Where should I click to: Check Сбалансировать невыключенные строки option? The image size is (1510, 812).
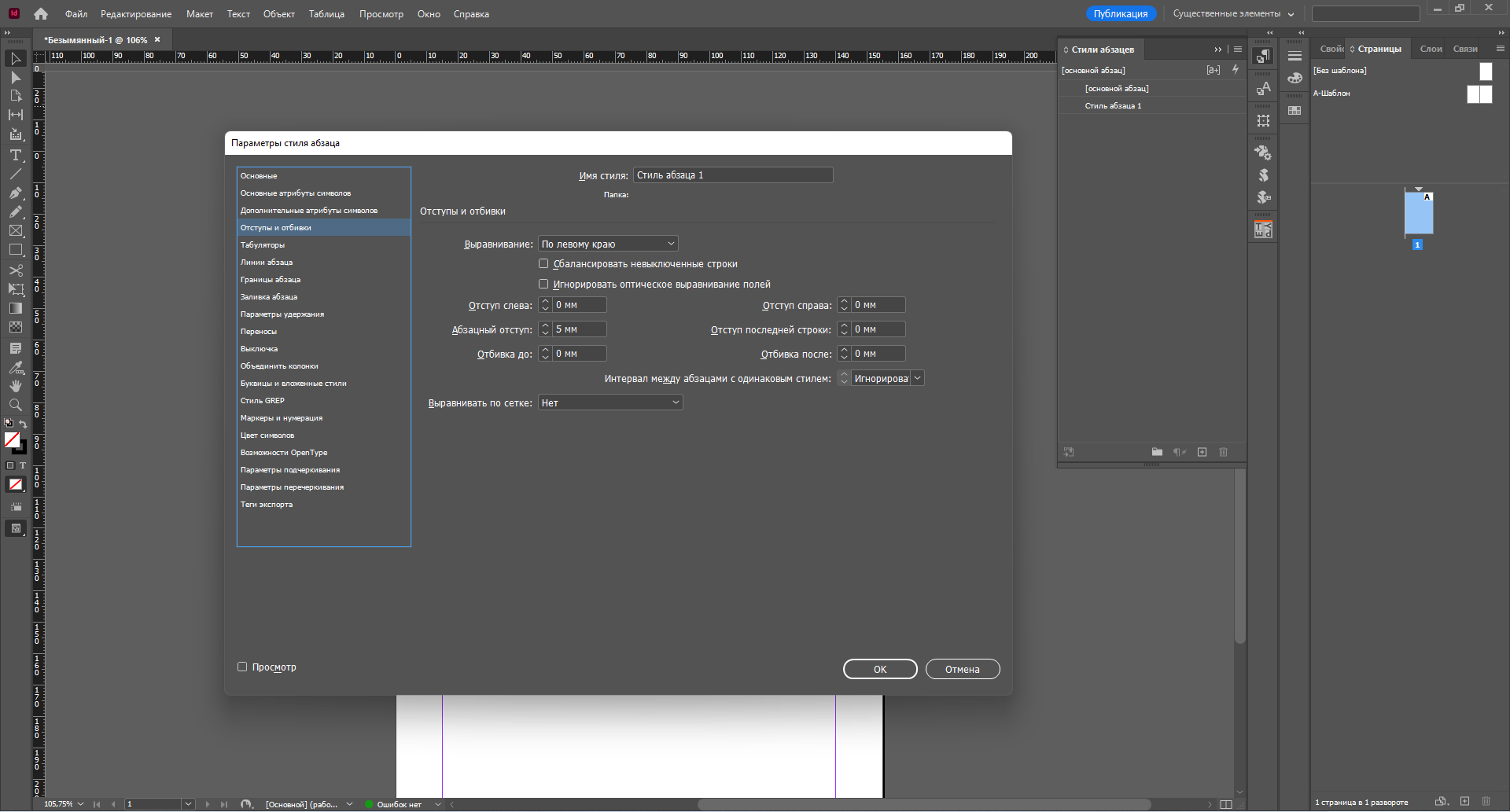[543, 263]
